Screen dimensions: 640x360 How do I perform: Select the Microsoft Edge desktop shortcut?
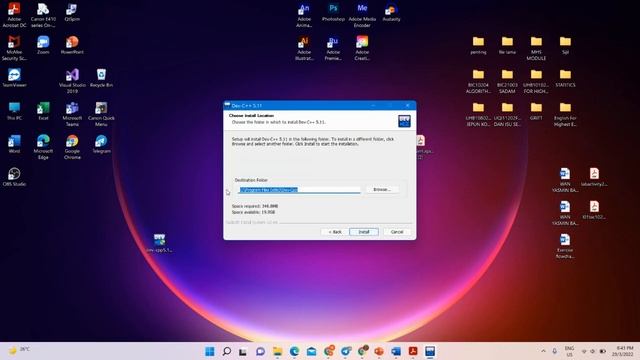(43, 147)
